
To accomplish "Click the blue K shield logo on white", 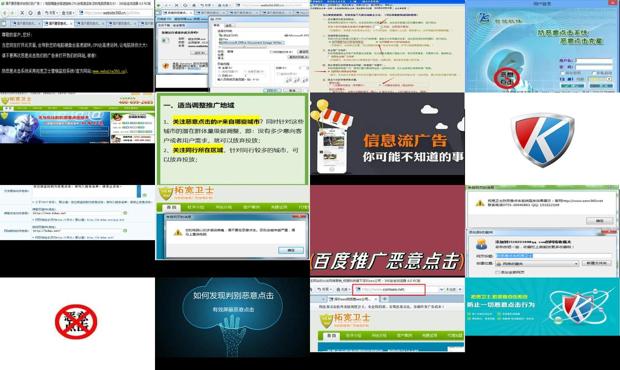I will click(542, 139).
